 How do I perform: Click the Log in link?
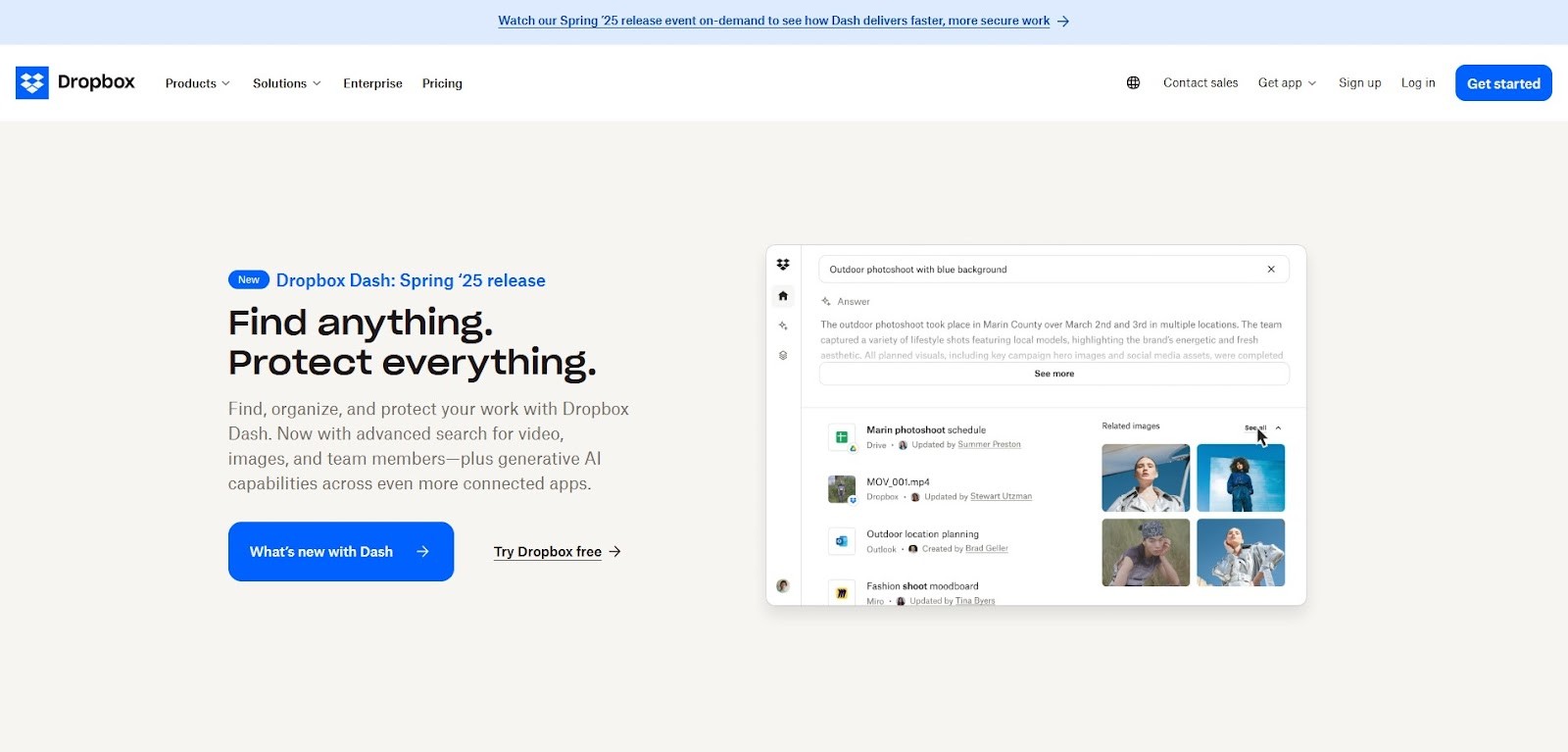[1418, 83]
